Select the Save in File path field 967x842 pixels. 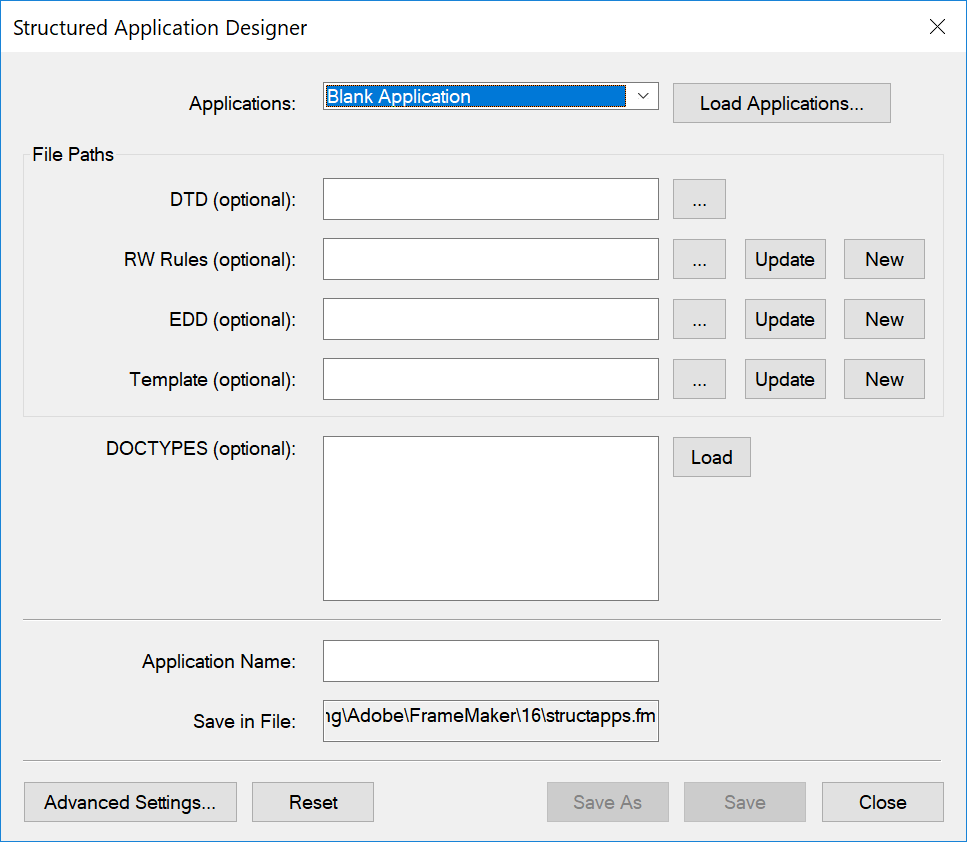point(490,721)
